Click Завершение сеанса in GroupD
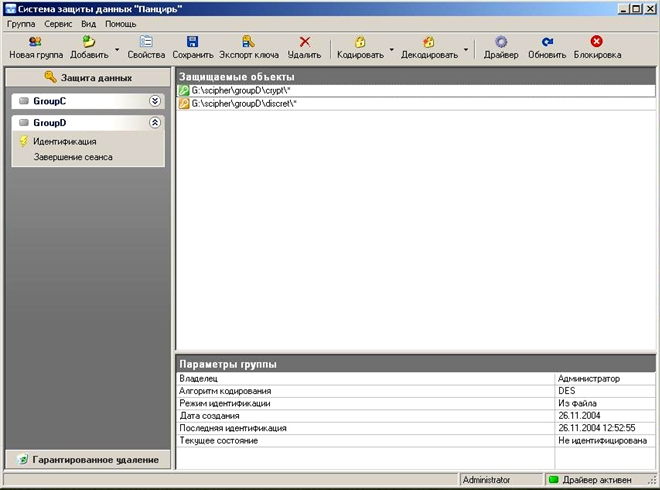 [72, 157]
